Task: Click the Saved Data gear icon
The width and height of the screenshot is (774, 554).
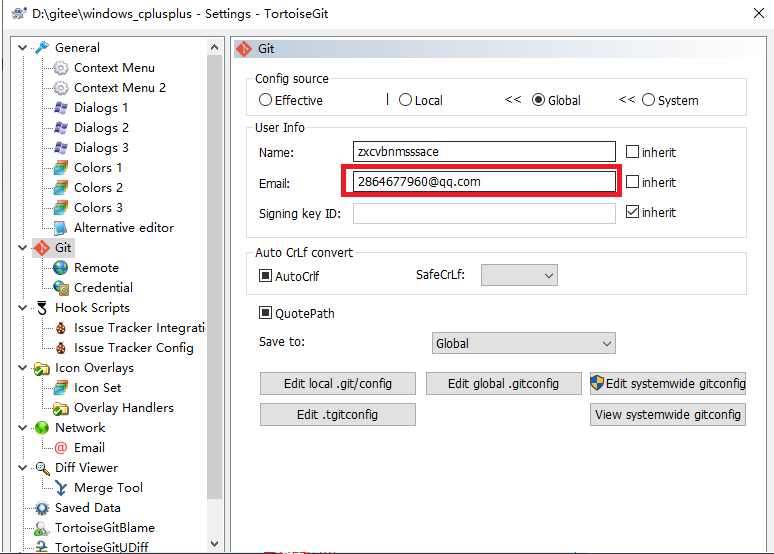Action: pos(42,508)
